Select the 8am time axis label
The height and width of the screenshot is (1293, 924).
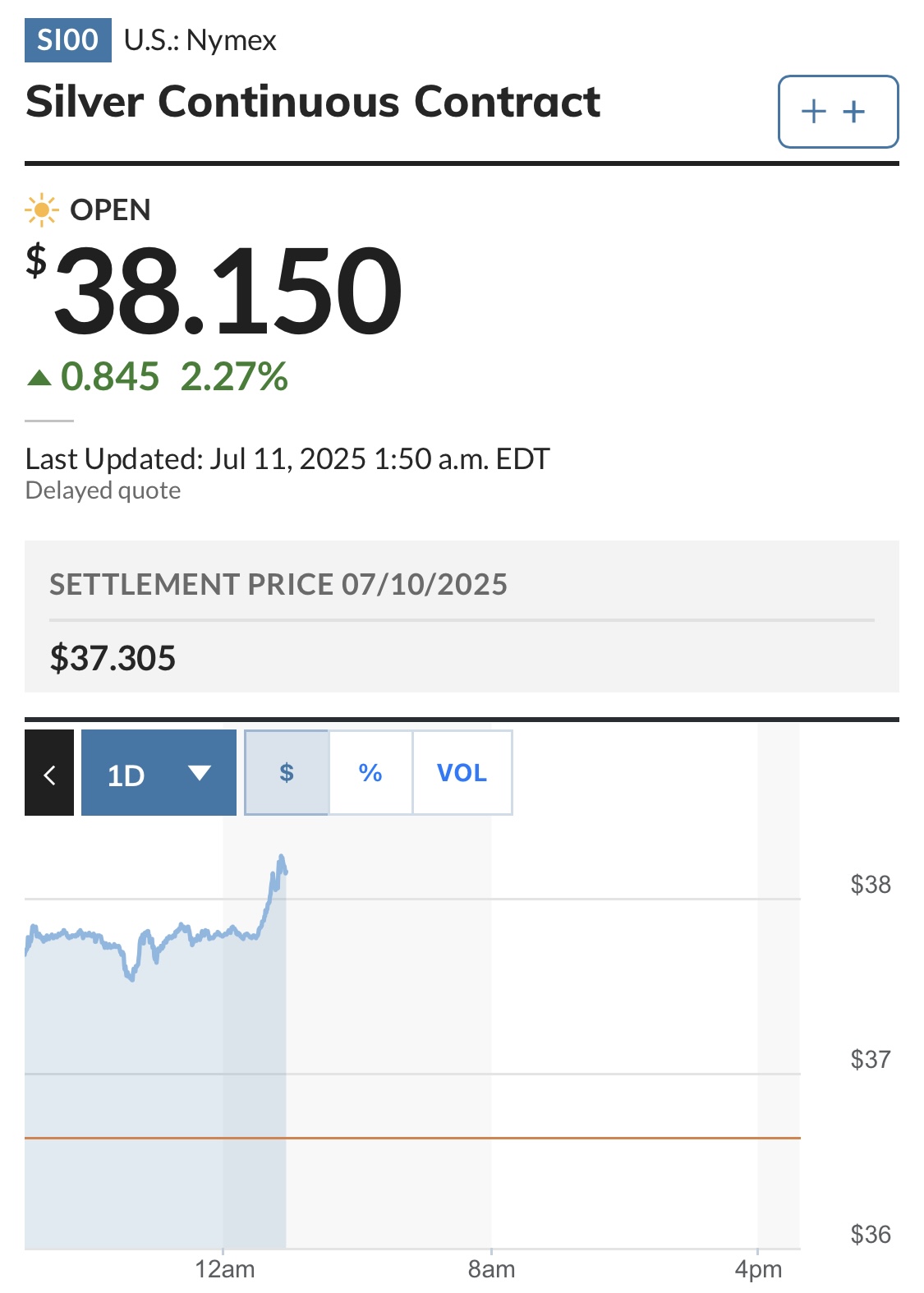coord(491,1269)
